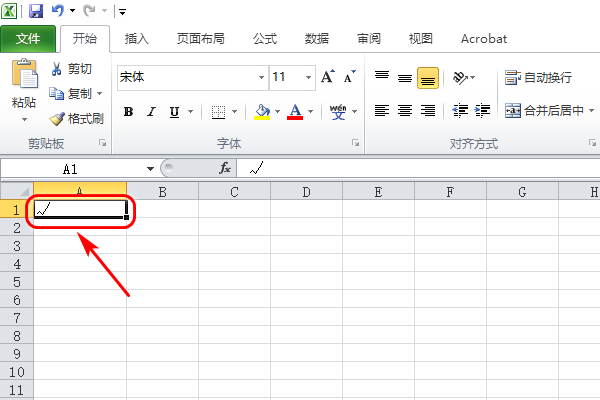This screenshot has width=600, height=400.
Task: Open the Acrobat tab
Action: 484,39
